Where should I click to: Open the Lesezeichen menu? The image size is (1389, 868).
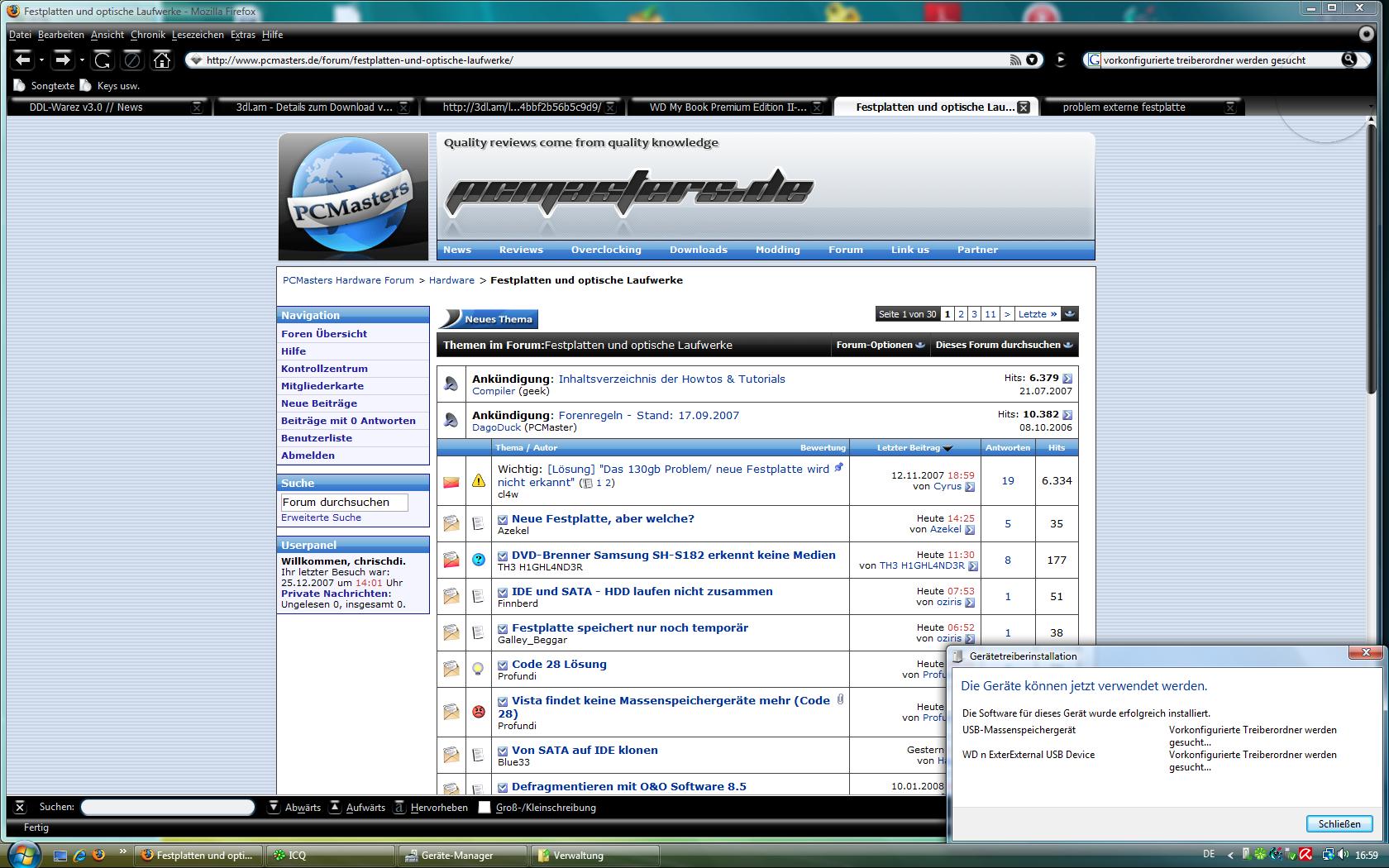(x=198, y=35)
